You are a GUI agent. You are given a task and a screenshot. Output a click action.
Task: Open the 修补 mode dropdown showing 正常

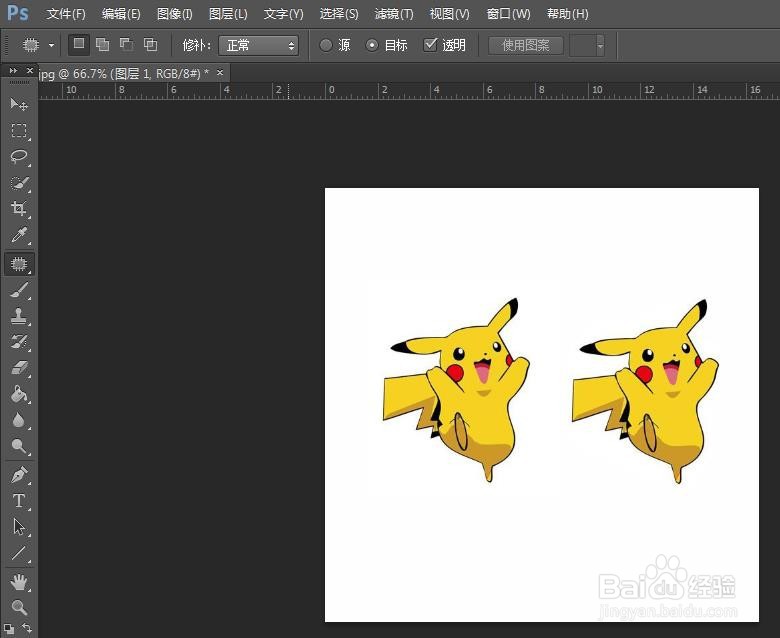(259, 46)
